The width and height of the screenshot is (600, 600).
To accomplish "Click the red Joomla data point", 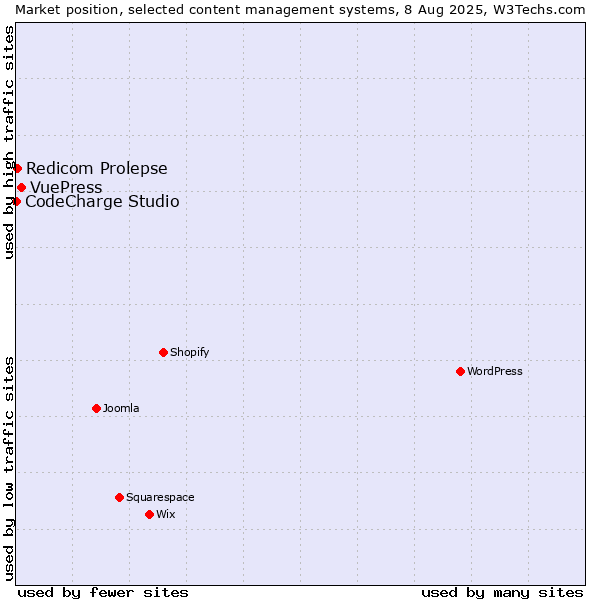I will [96, 409].
